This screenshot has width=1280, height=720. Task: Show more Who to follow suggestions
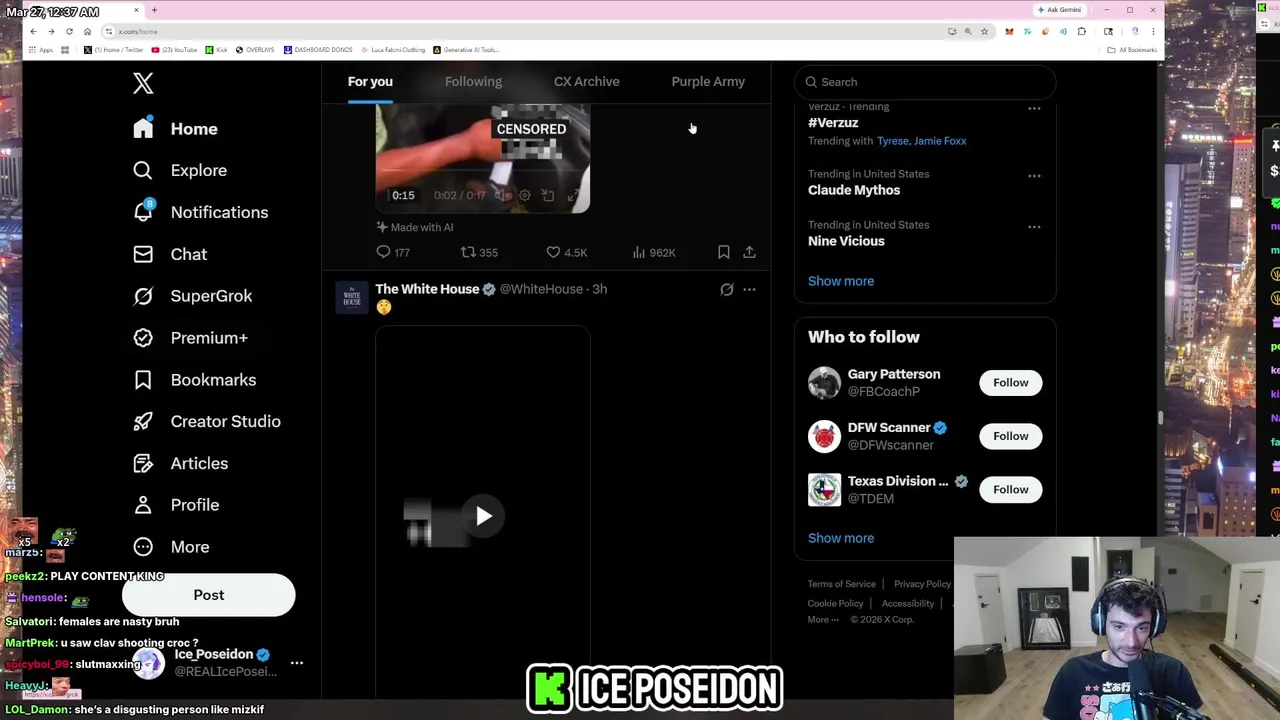coord(841,538)
